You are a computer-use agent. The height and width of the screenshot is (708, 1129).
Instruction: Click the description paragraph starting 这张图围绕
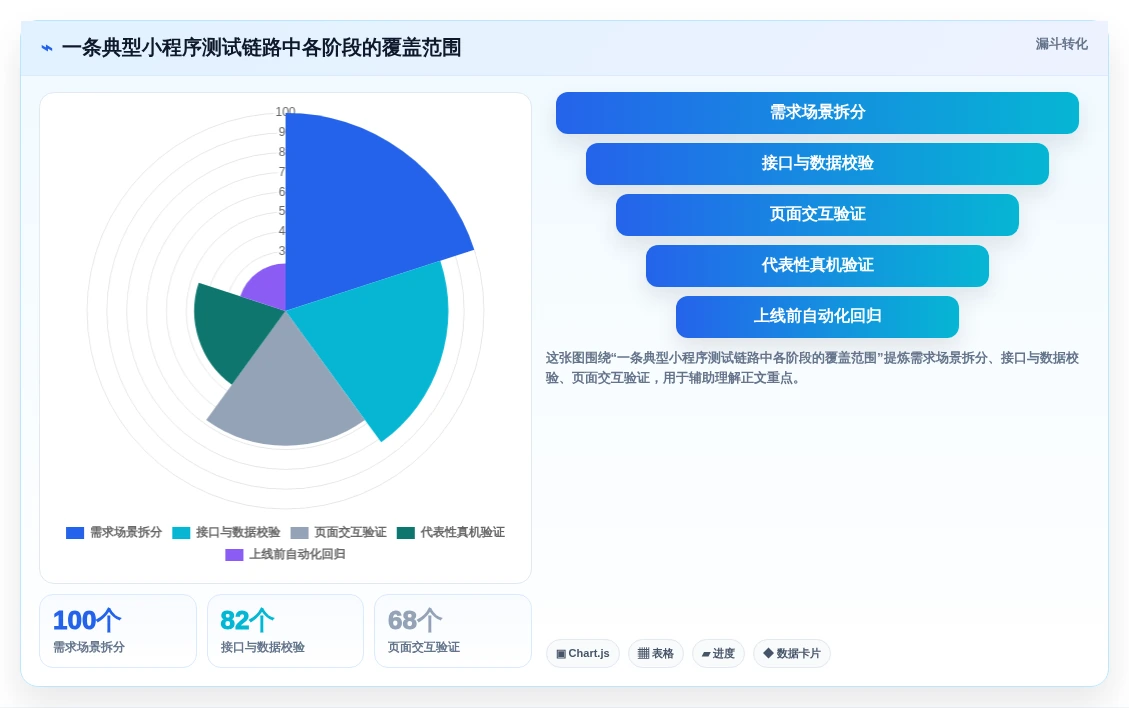812,368
